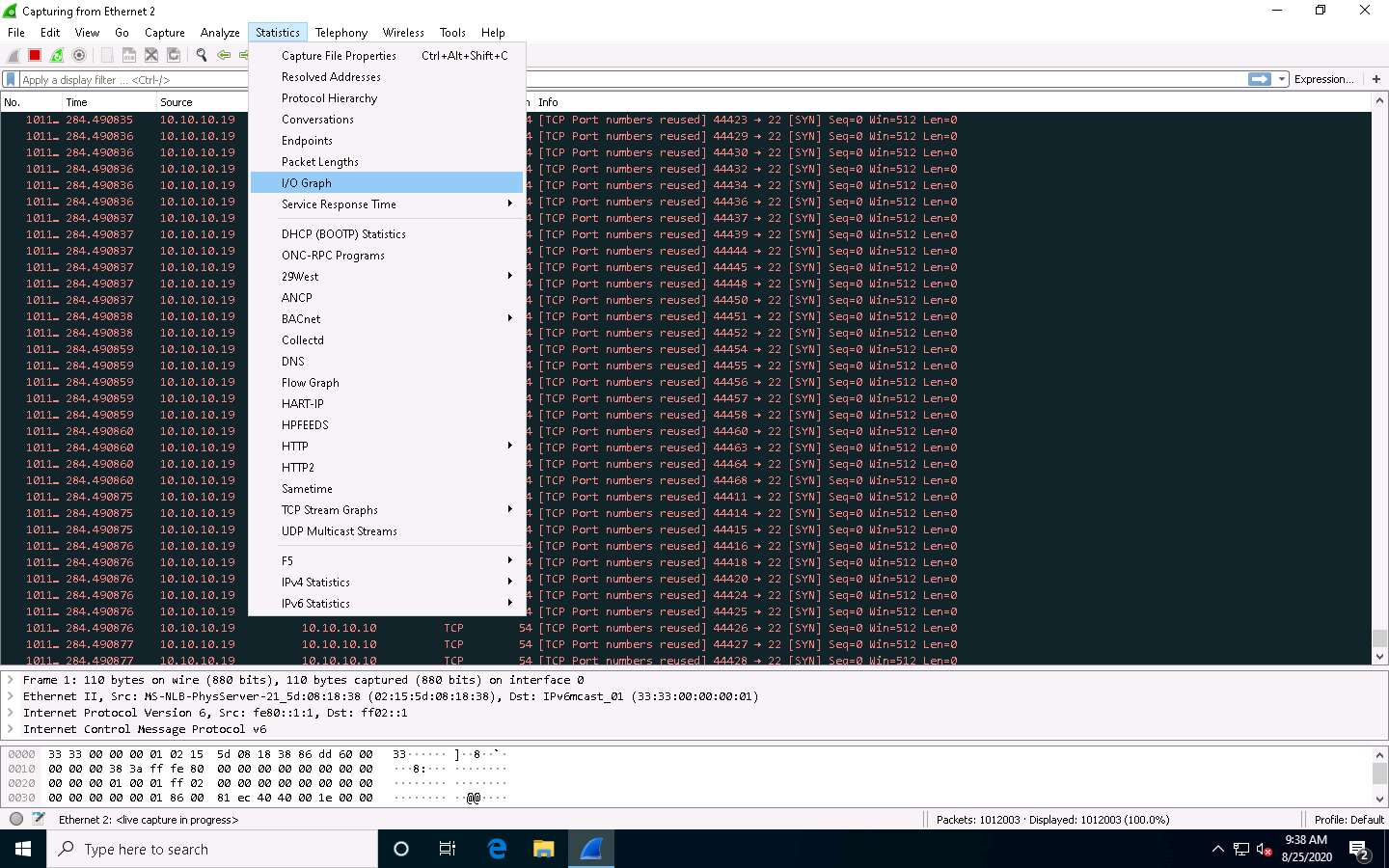This screenshot has height=868, width=1389.
Task: Expand Internet Control Message Protocol v6 row
Action: pos(11,729)
